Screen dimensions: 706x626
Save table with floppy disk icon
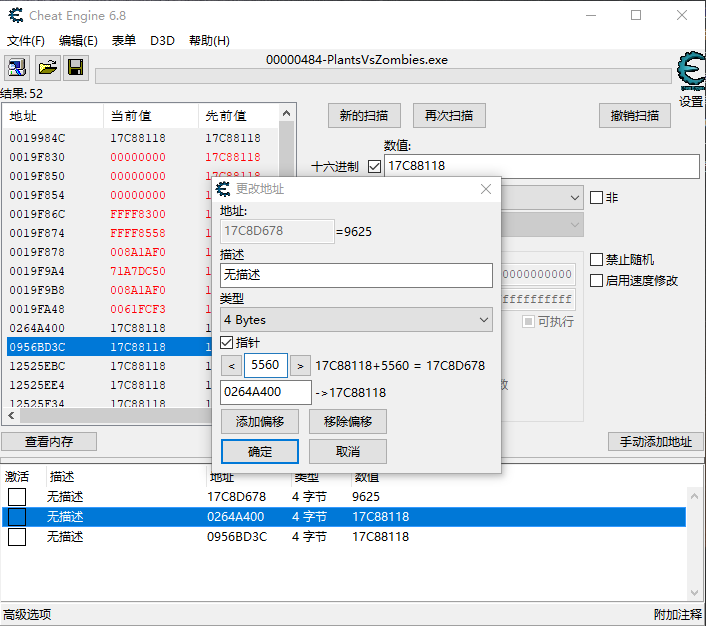[x=76, y=68]
